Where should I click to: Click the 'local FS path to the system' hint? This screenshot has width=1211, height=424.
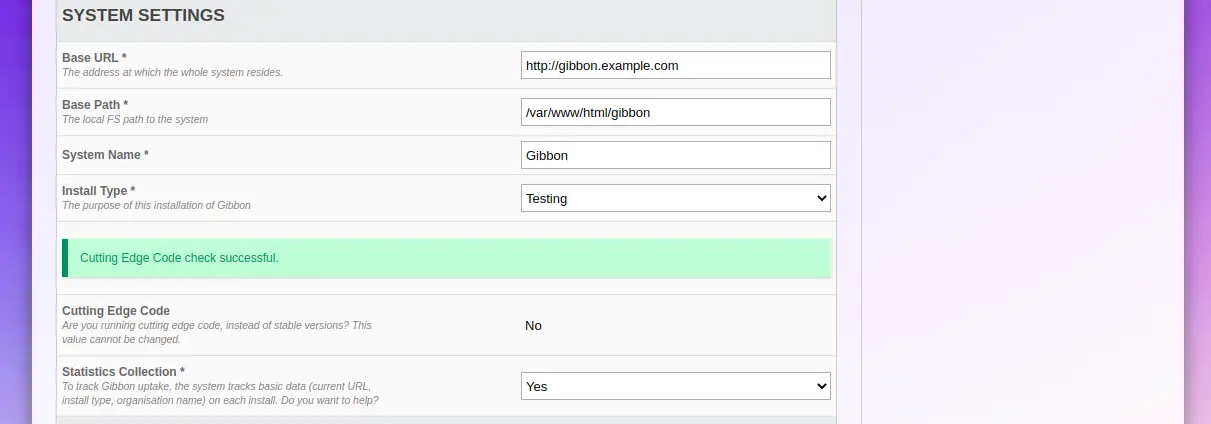(135, 119)
